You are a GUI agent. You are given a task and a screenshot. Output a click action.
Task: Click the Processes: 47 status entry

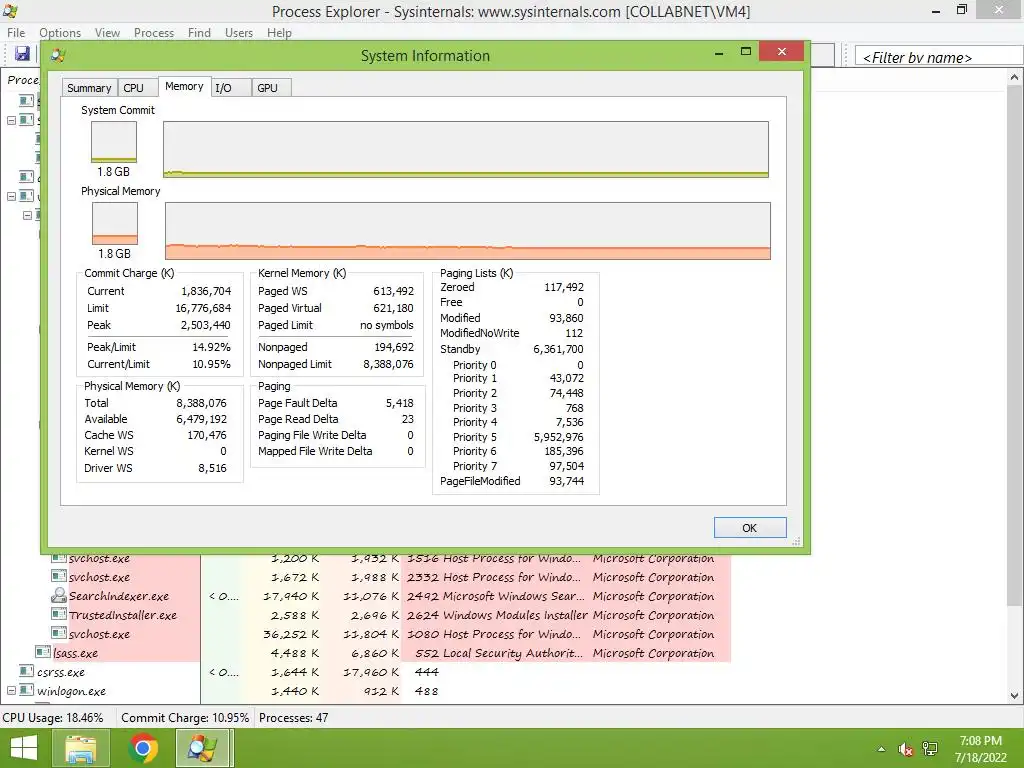coord(294,717)
